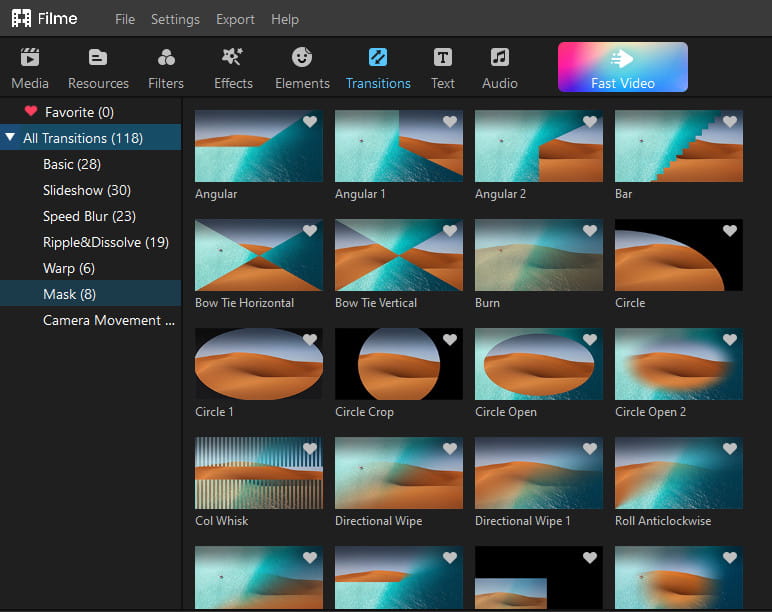Choose the Col Whisk transition thumbnail

coord(258,473)
